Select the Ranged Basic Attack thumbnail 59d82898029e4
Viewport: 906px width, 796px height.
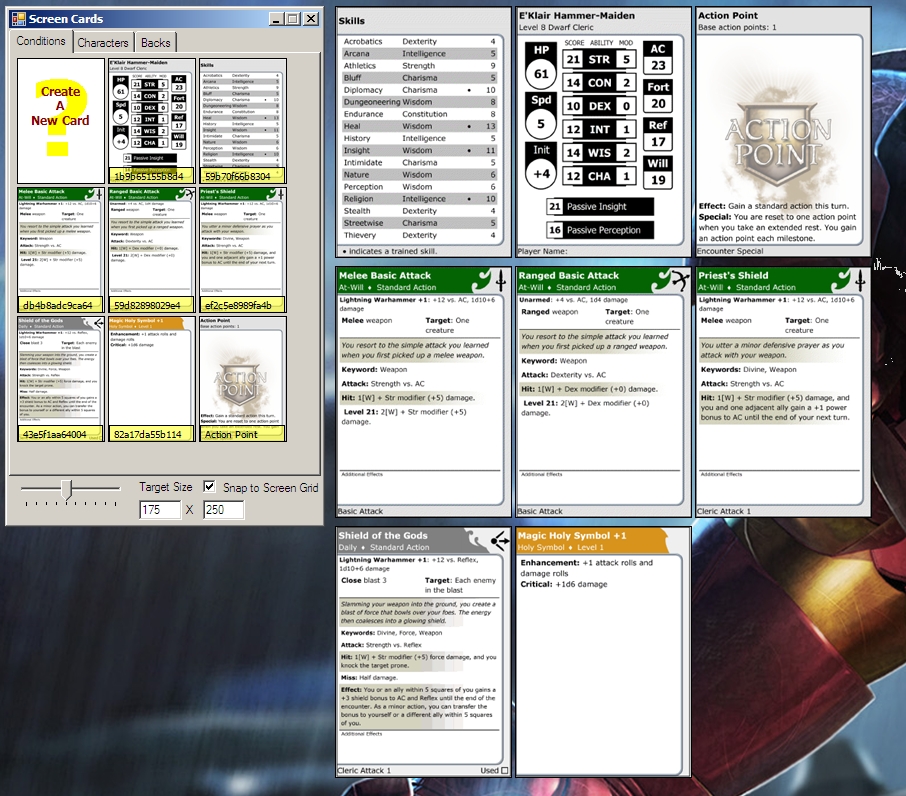[152, 250]
